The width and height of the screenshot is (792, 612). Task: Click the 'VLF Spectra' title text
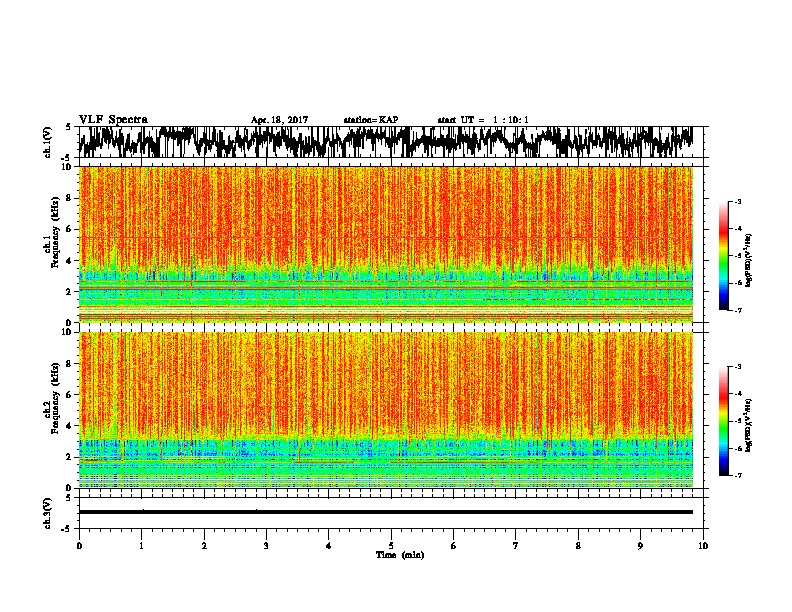[x=113, y=120]
